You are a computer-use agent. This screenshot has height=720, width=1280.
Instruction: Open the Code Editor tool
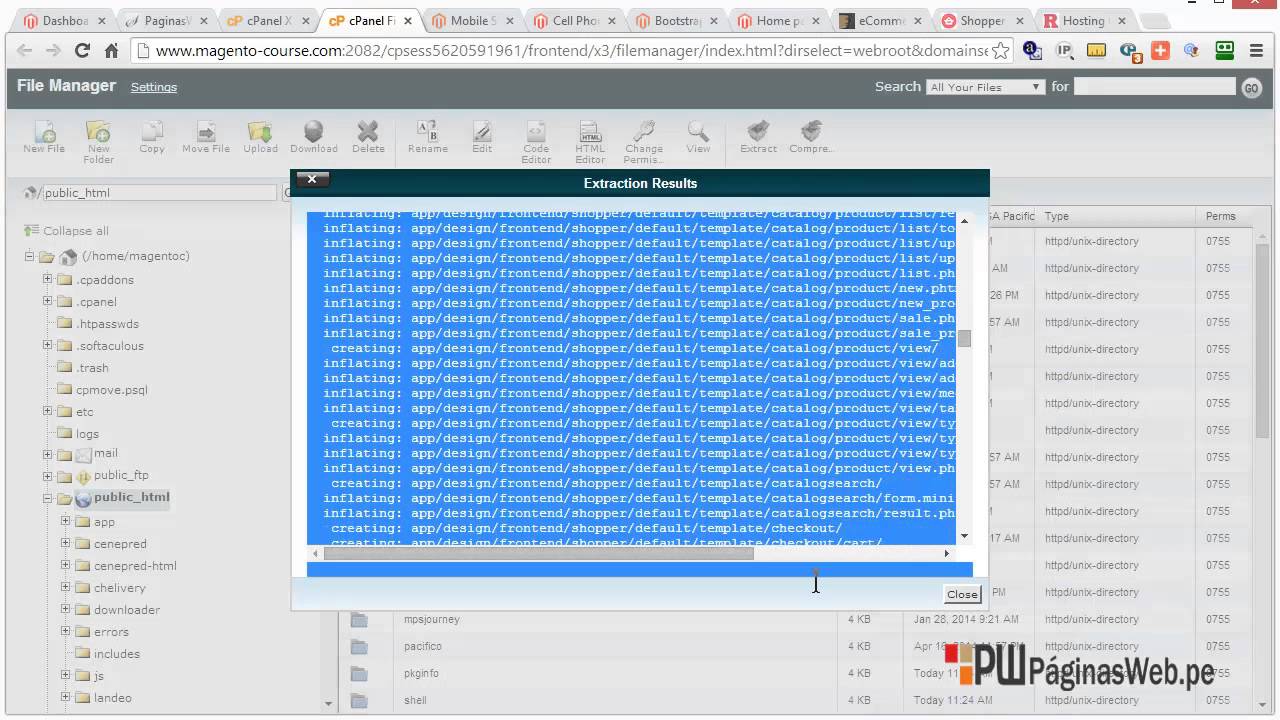[x=536, y=142]
